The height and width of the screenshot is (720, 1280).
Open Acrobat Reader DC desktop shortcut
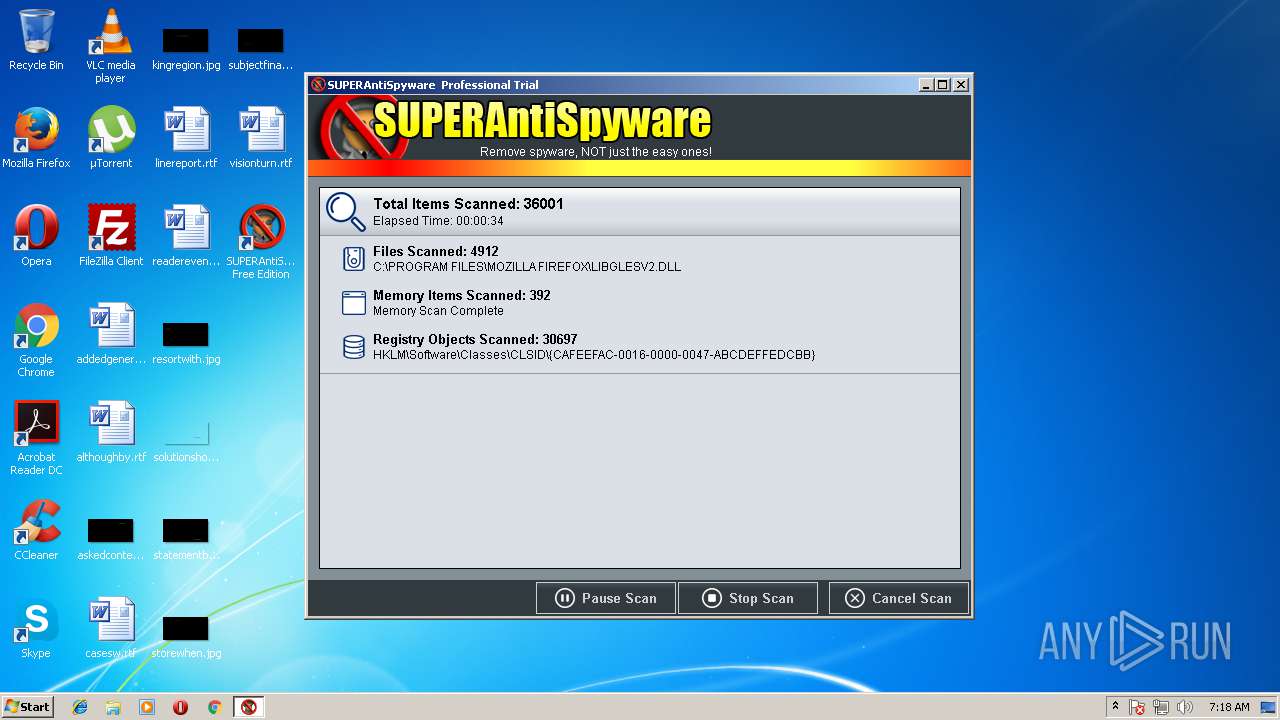36,439
